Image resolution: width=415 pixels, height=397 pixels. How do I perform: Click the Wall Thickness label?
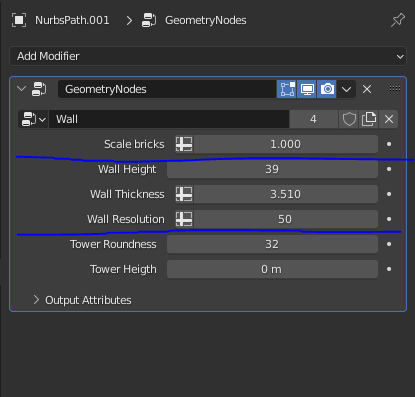point(127,194)
